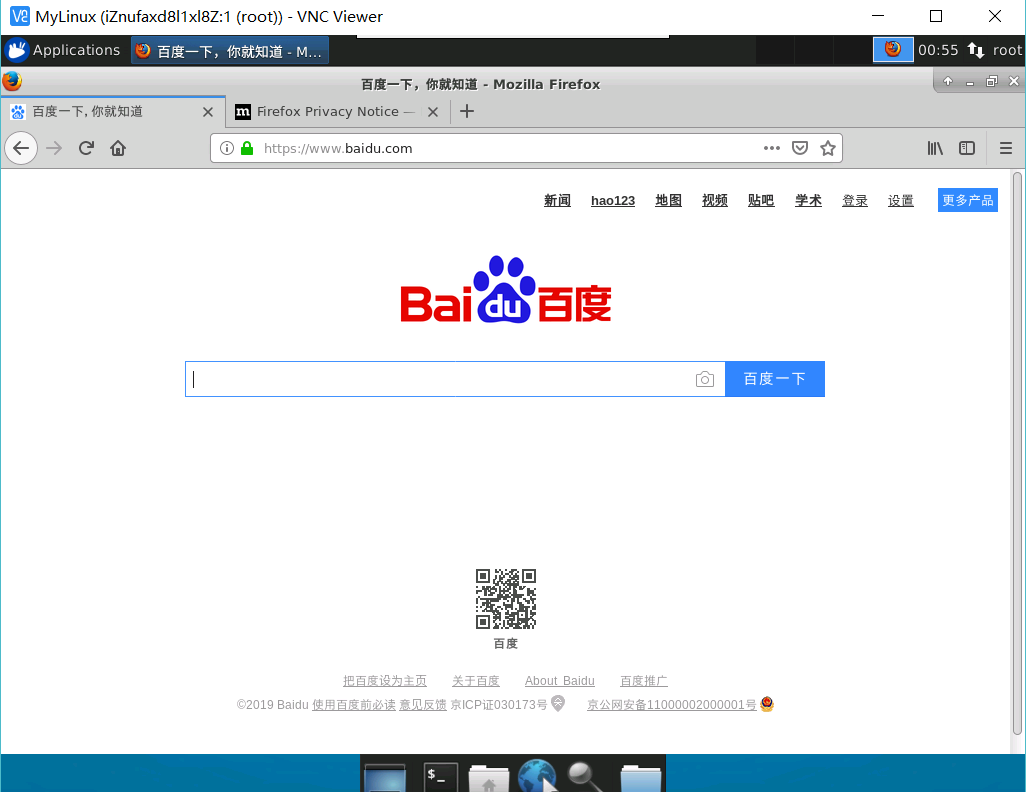Reload the Baidu page
This screenshot has width=1026, height=792.
point(86,147)
